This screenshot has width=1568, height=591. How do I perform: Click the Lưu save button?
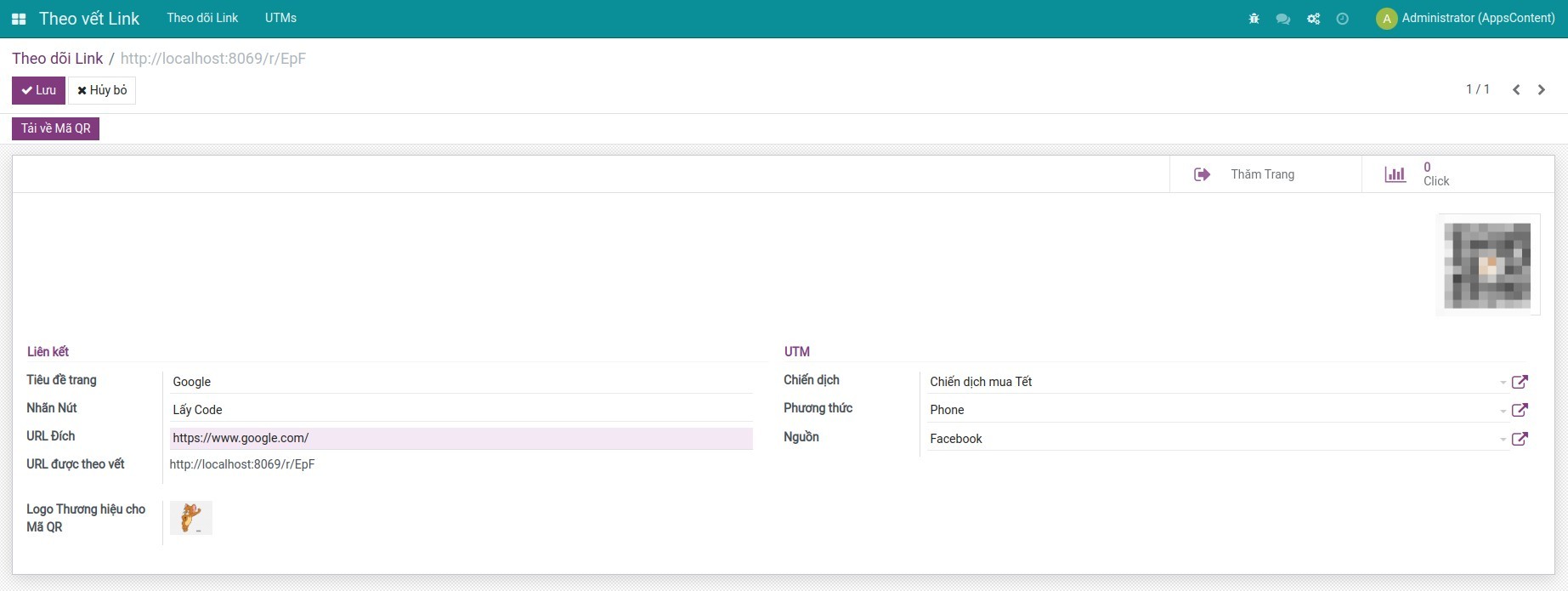tap(38, 90)
